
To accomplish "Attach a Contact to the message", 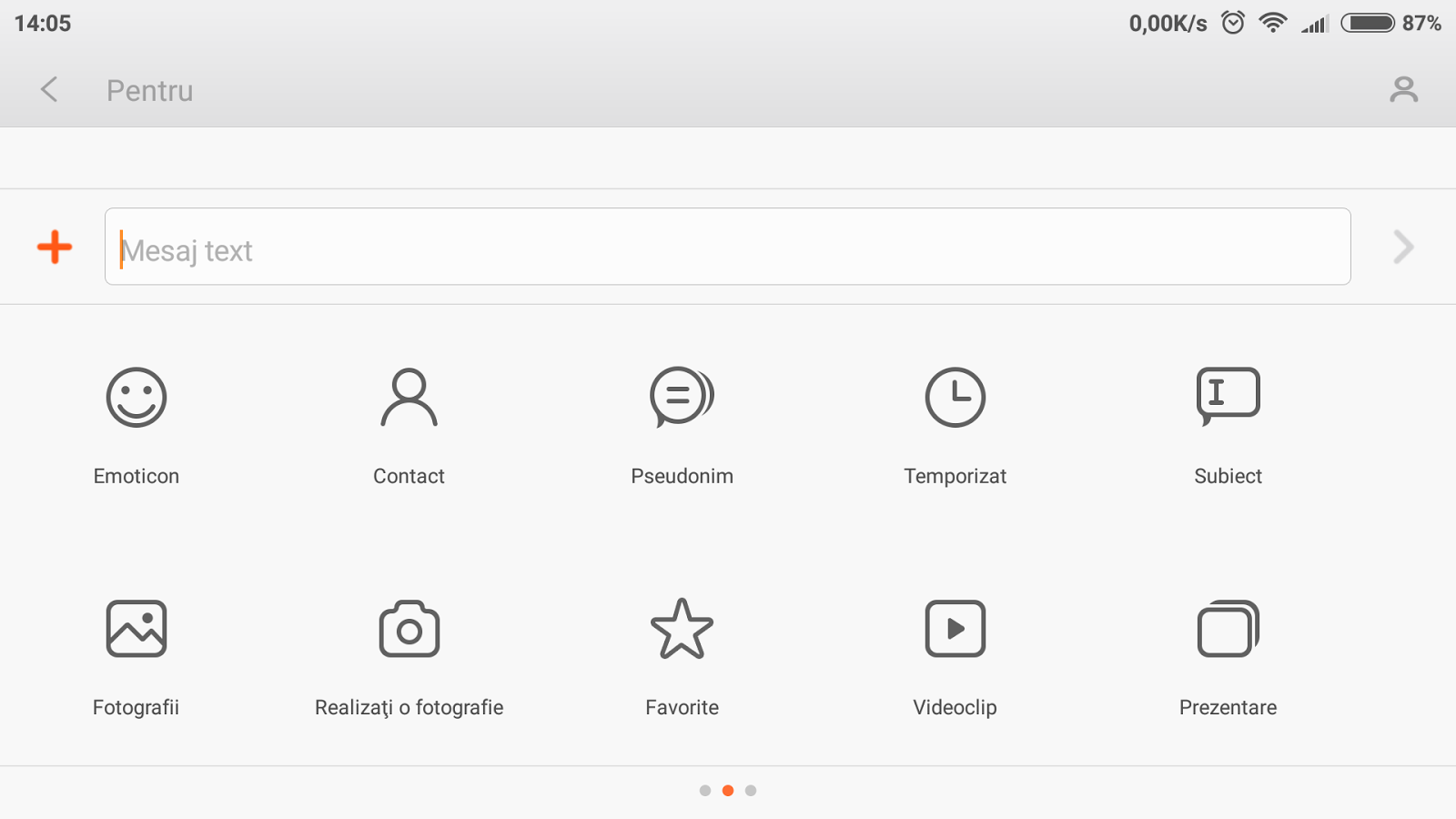I will coord(409,398).
